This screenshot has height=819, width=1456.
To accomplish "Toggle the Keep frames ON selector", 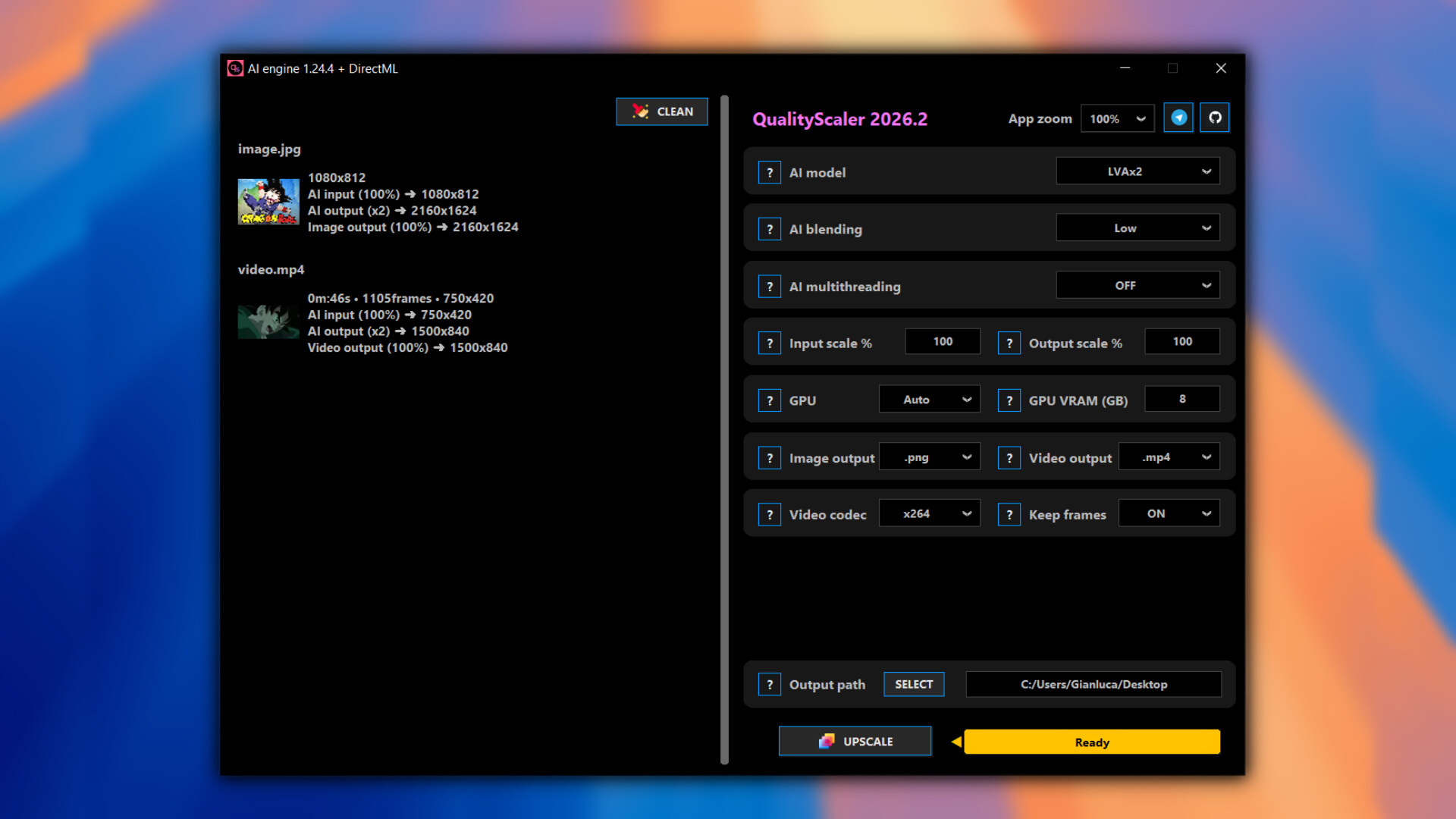I will click(x=1169, y=514).
